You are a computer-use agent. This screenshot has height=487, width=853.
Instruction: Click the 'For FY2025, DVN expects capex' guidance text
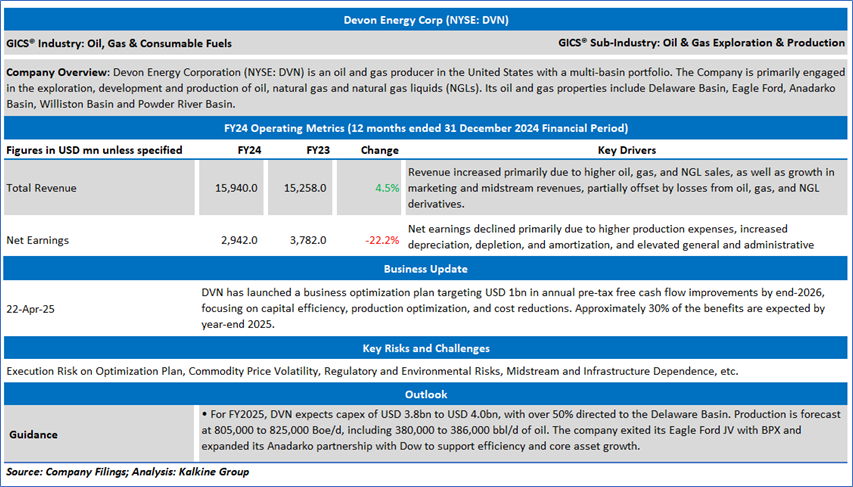(x=521, y=430)
